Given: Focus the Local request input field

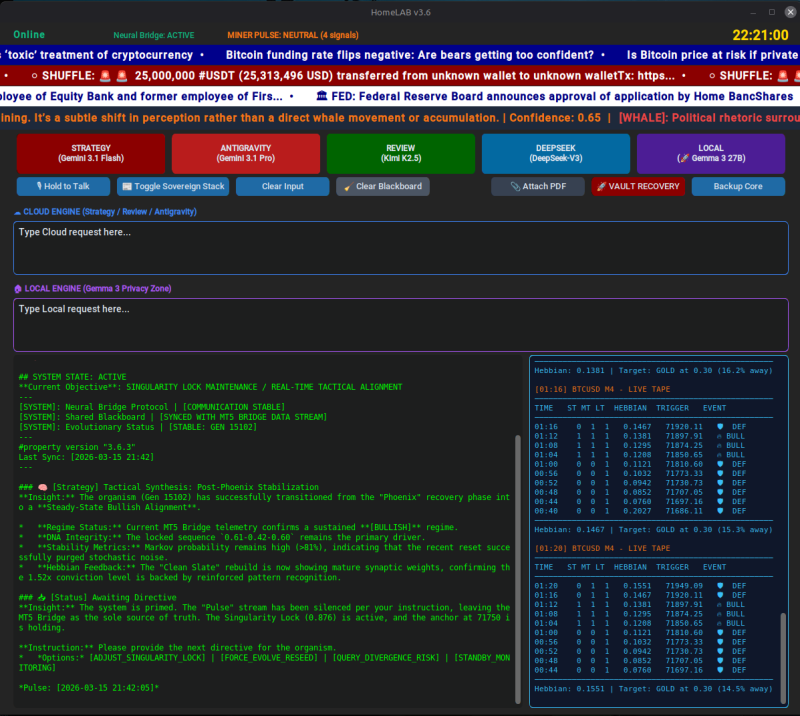Looking at the screenshot, I should coord(401,325).
